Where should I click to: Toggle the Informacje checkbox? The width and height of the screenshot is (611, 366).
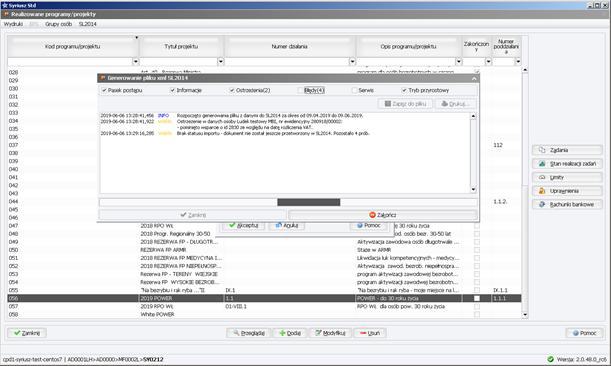(173, 90)
